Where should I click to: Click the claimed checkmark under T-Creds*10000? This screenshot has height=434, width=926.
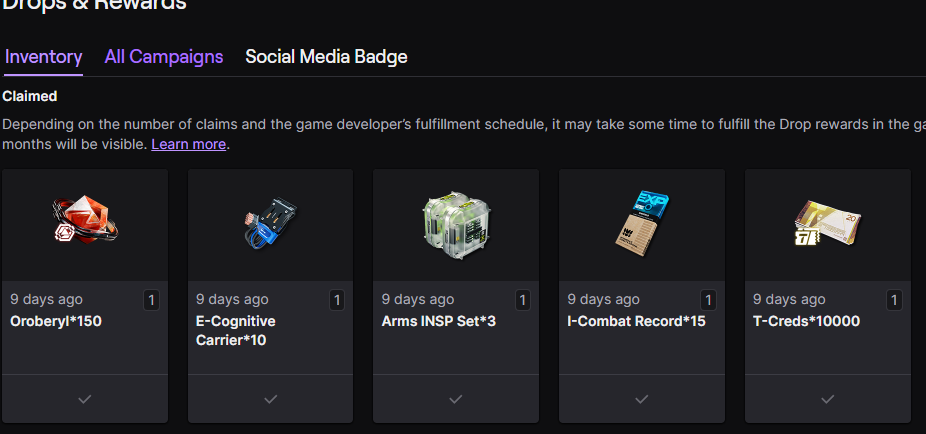click(x=827, y=399)
